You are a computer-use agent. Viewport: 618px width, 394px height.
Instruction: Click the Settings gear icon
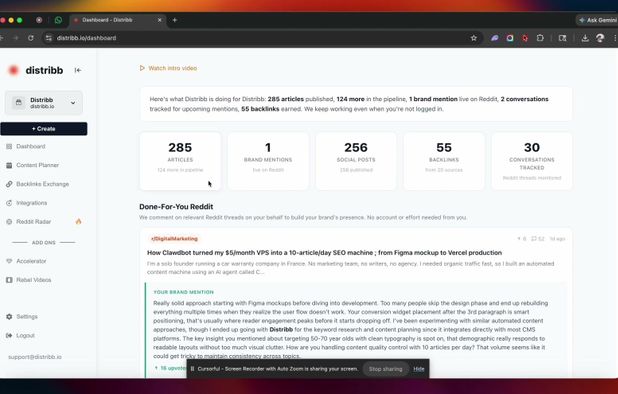9,317
